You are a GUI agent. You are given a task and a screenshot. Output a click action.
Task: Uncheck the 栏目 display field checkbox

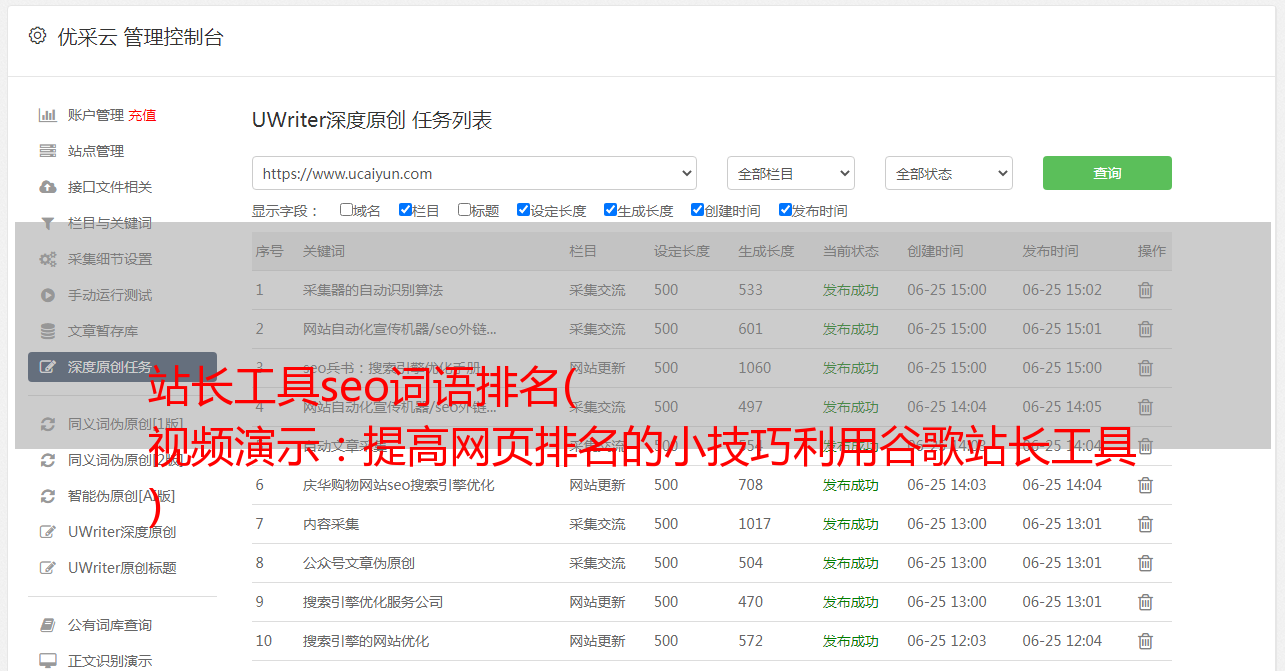(405, 210)
